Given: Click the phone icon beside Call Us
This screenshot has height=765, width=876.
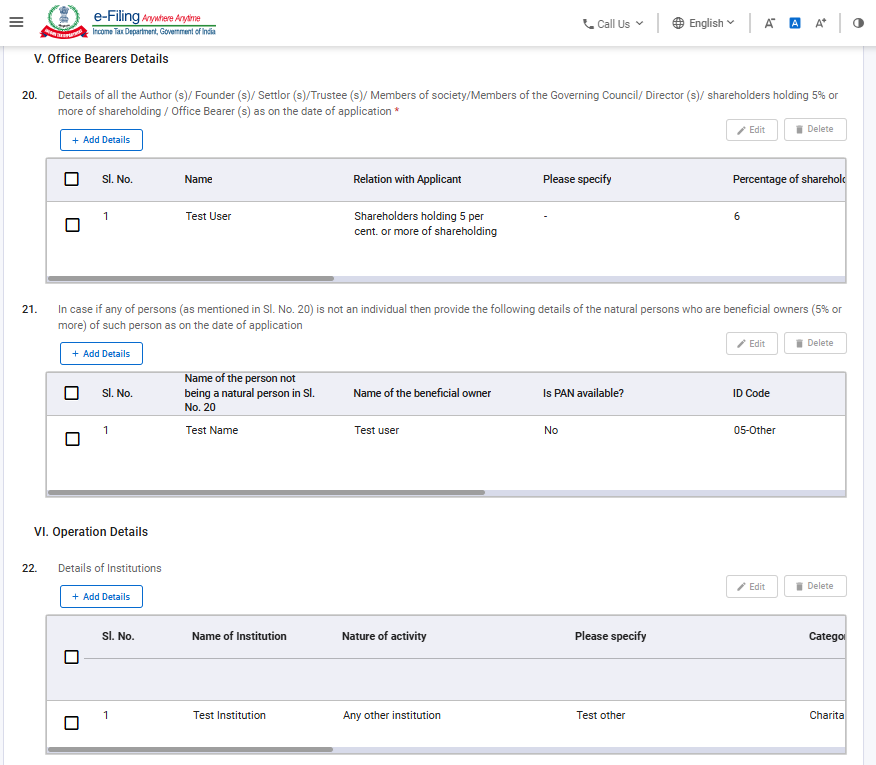Looking at the screenshot, I should (x=588, y=24).
